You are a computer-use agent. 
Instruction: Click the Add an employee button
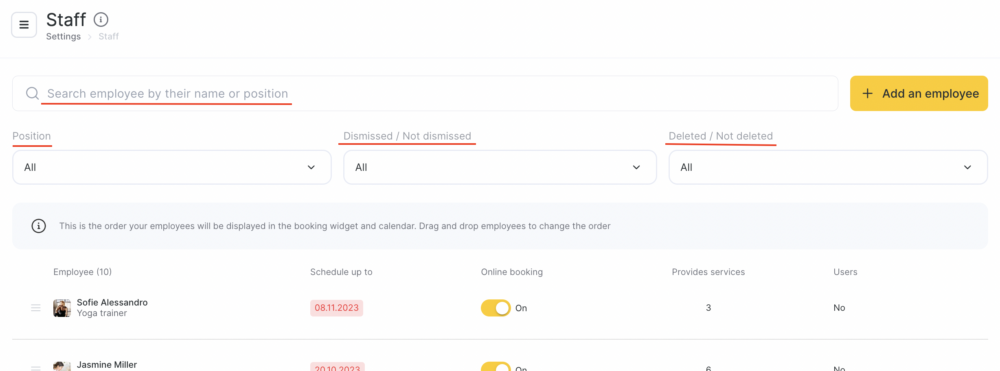(x=919, y=94)
